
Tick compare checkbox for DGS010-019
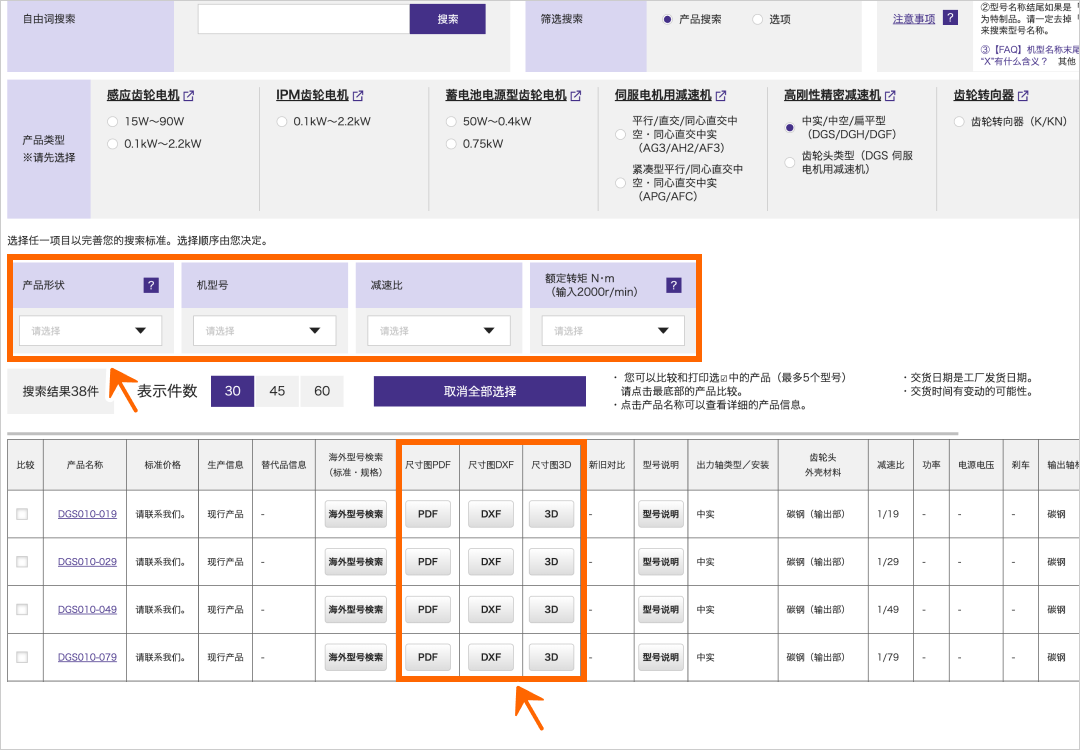(x=22, y=514)
